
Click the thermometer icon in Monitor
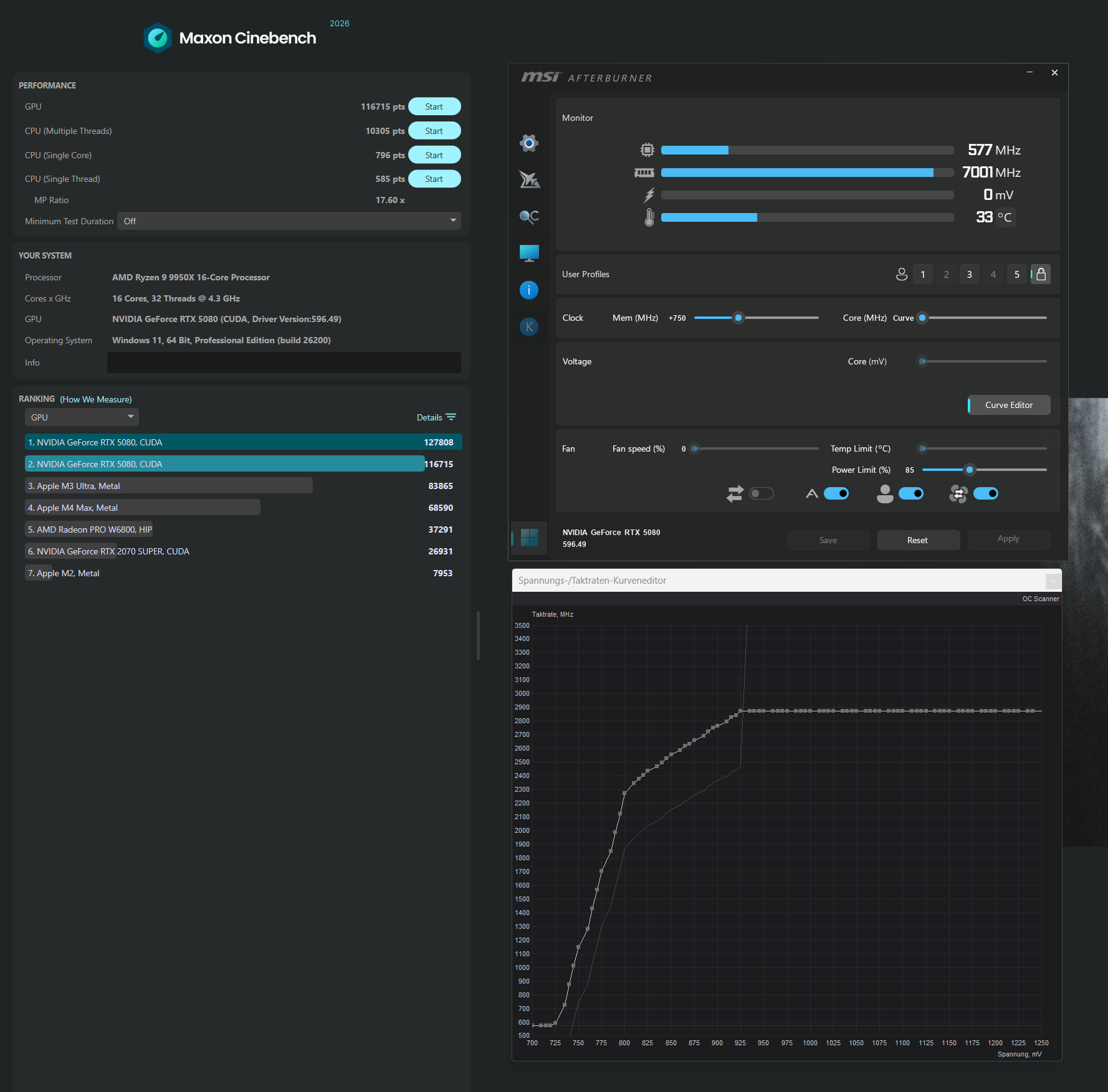tap(649, 217)
